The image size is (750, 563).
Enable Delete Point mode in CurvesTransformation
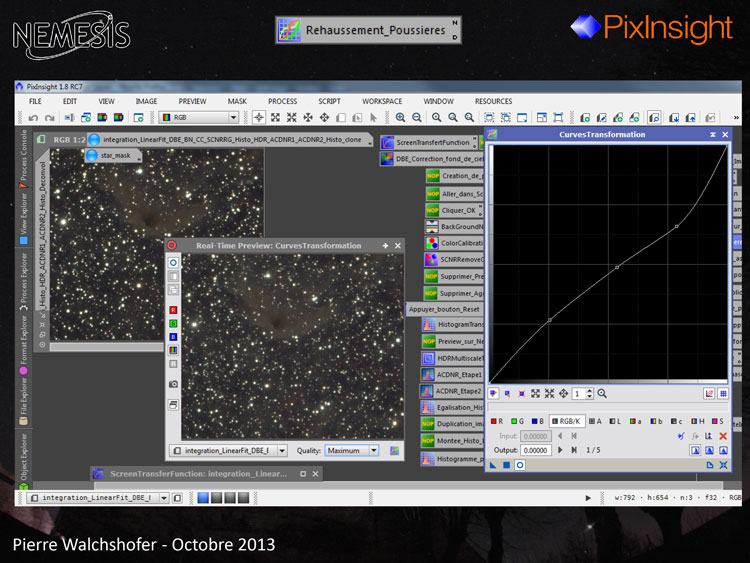(521, 394)
